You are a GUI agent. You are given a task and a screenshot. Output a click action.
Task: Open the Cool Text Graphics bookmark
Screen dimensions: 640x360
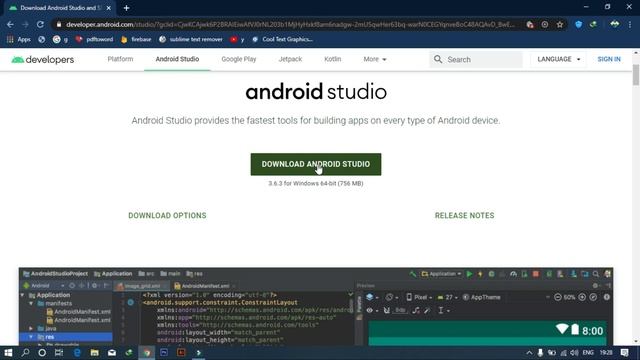pos(282,39)
